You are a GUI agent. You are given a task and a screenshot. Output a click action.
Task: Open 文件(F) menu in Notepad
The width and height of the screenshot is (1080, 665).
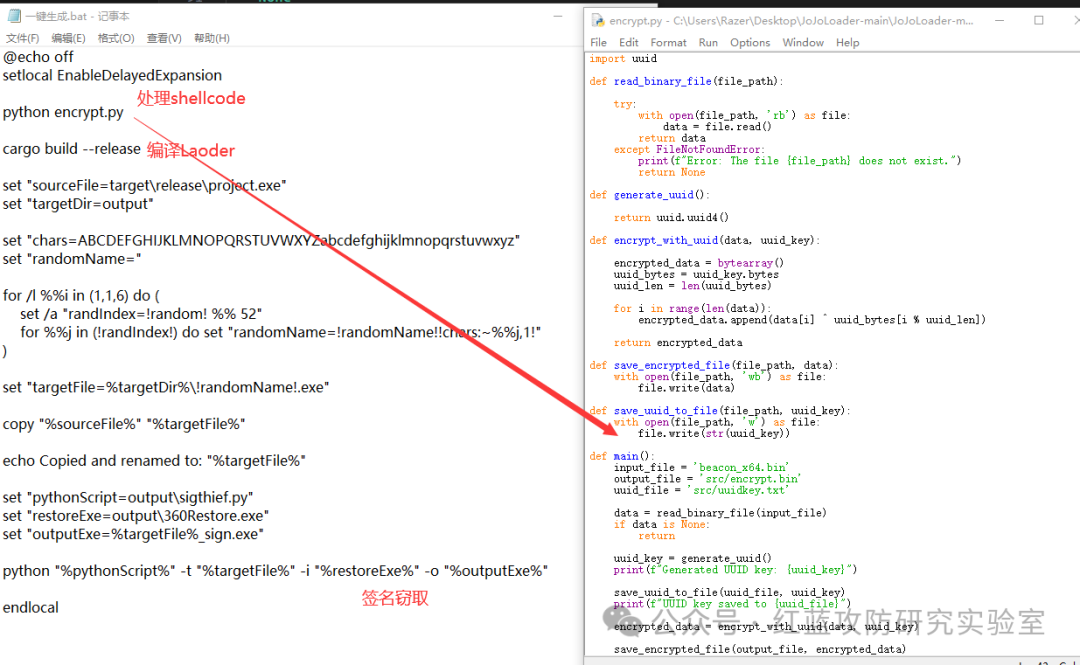pos(22,38)
